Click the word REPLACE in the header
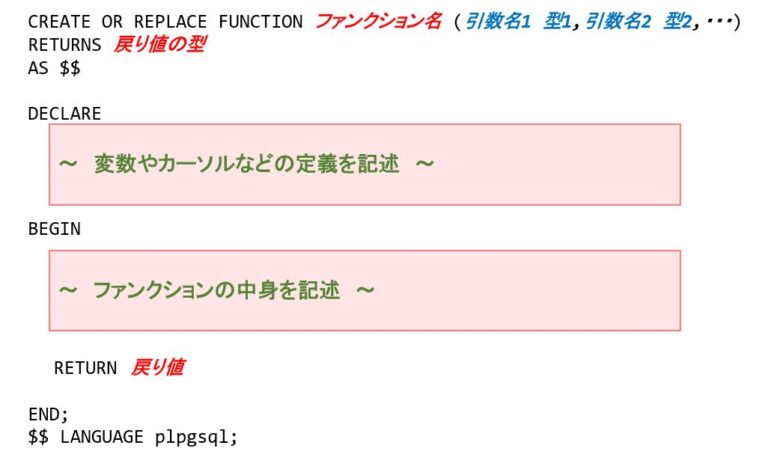The height and width of the screenshot is (469, 768). click(x=168, y=21)
